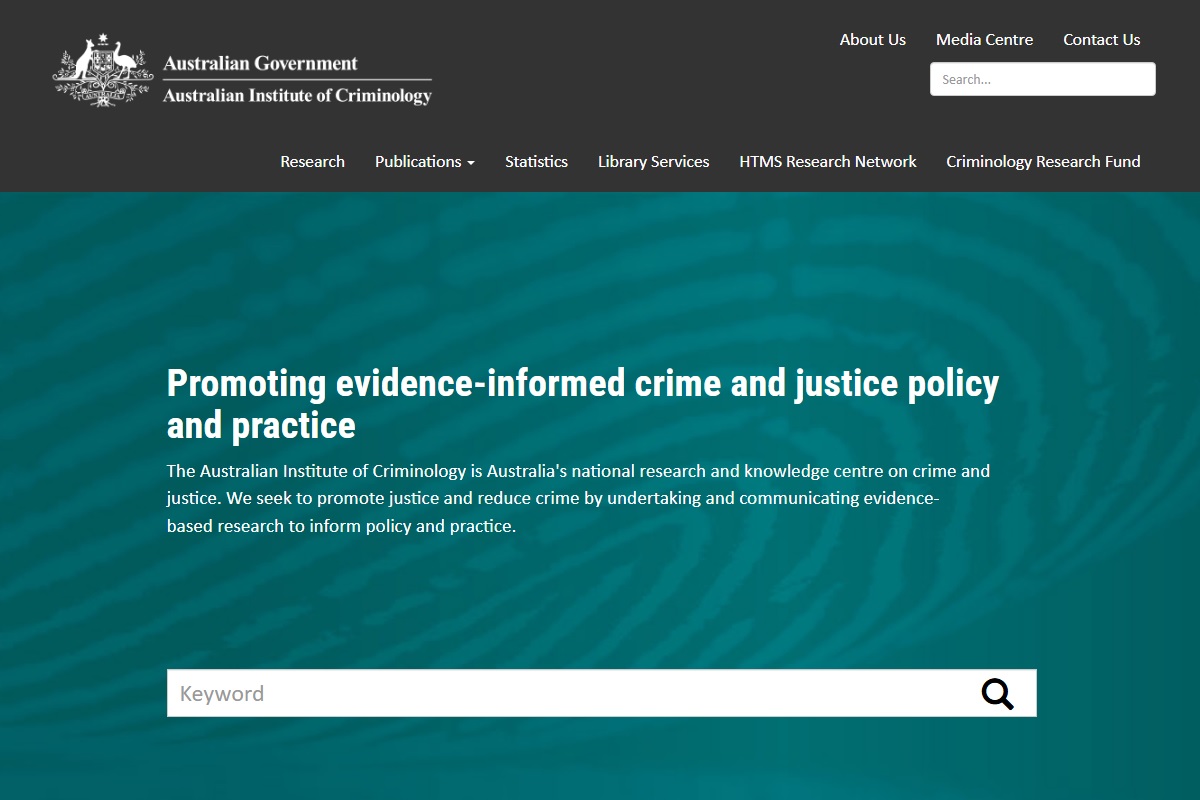Go to Library Services

(653, 161)
